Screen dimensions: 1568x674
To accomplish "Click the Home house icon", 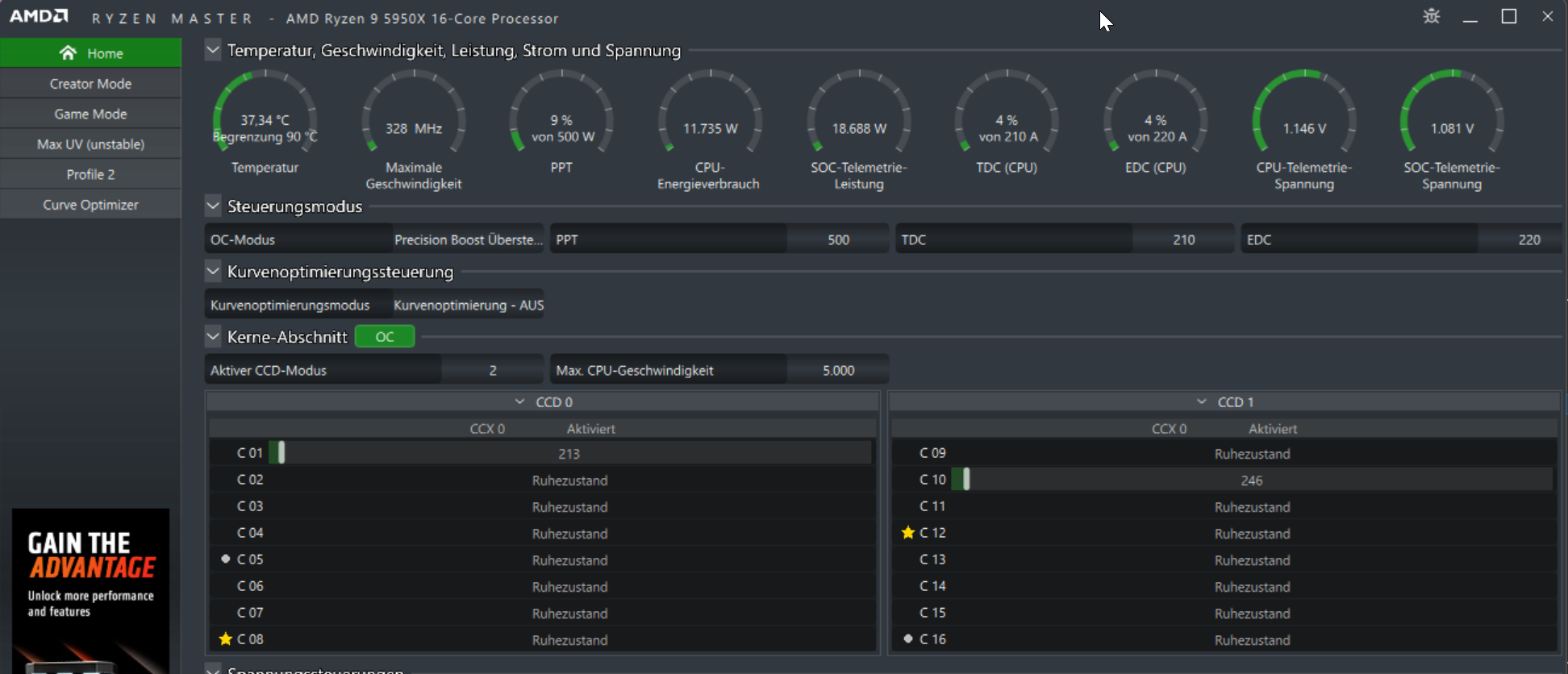I will click(68, 53).
